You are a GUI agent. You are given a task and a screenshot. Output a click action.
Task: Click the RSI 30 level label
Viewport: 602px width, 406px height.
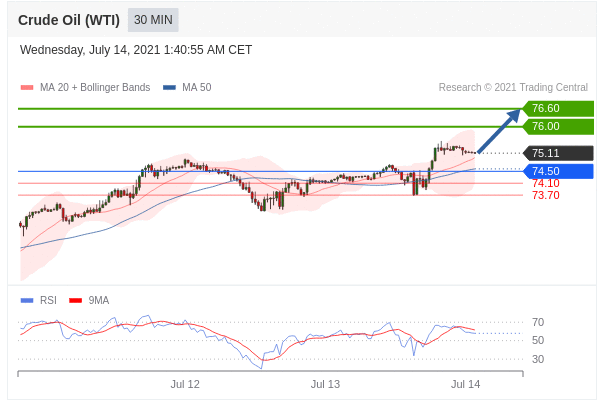coord(538,359)
